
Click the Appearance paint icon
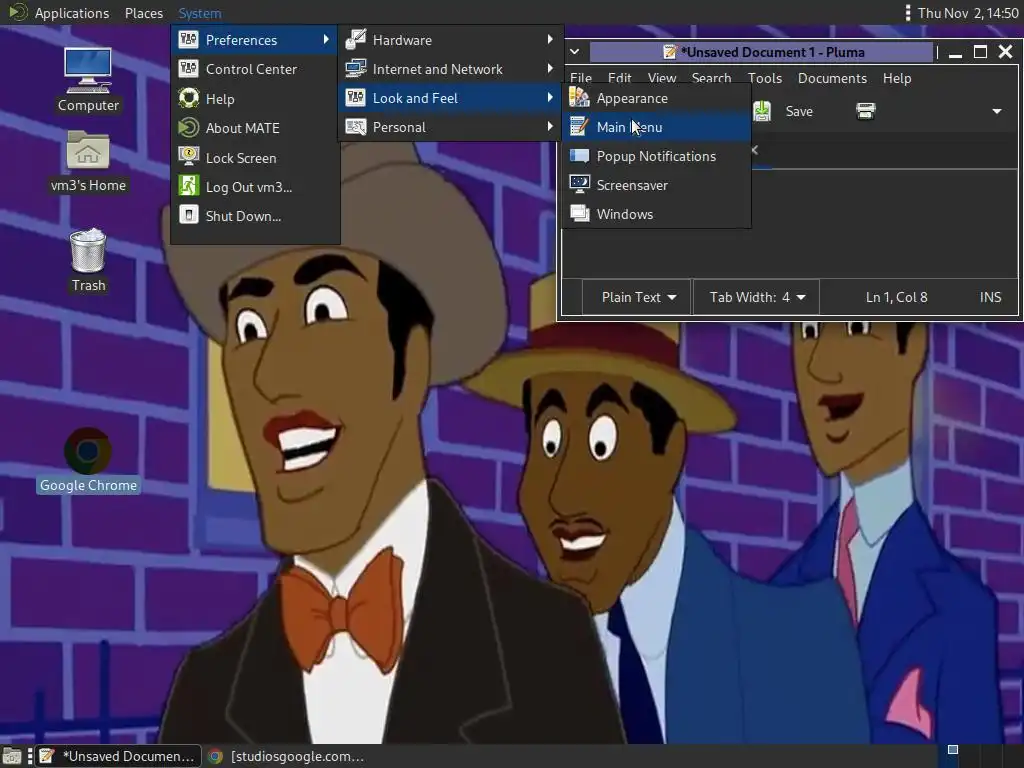(579, 98)
